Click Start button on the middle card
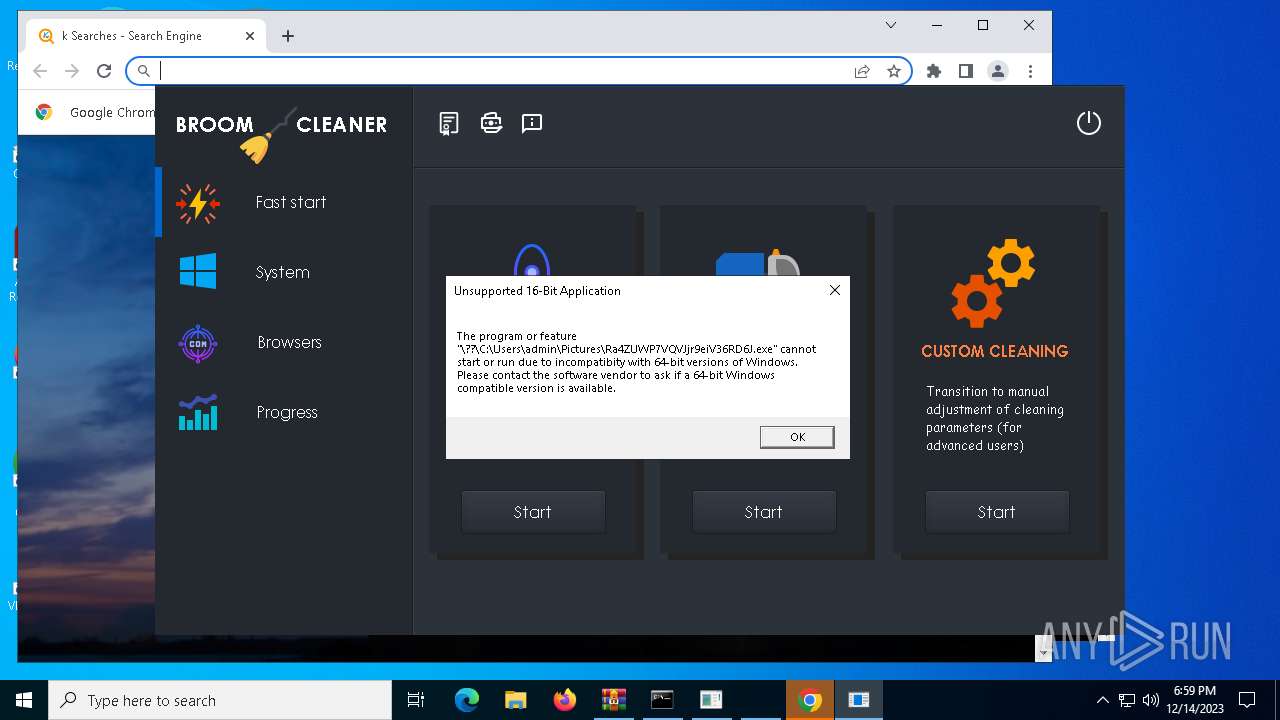Viewport: 1280px width, 720px height. (764, 512)
